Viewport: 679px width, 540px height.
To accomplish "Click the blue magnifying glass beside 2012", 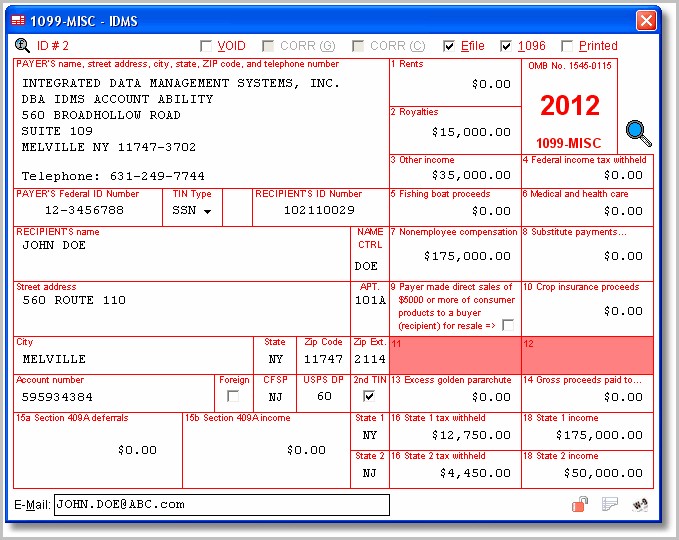I will pos(638,133).
